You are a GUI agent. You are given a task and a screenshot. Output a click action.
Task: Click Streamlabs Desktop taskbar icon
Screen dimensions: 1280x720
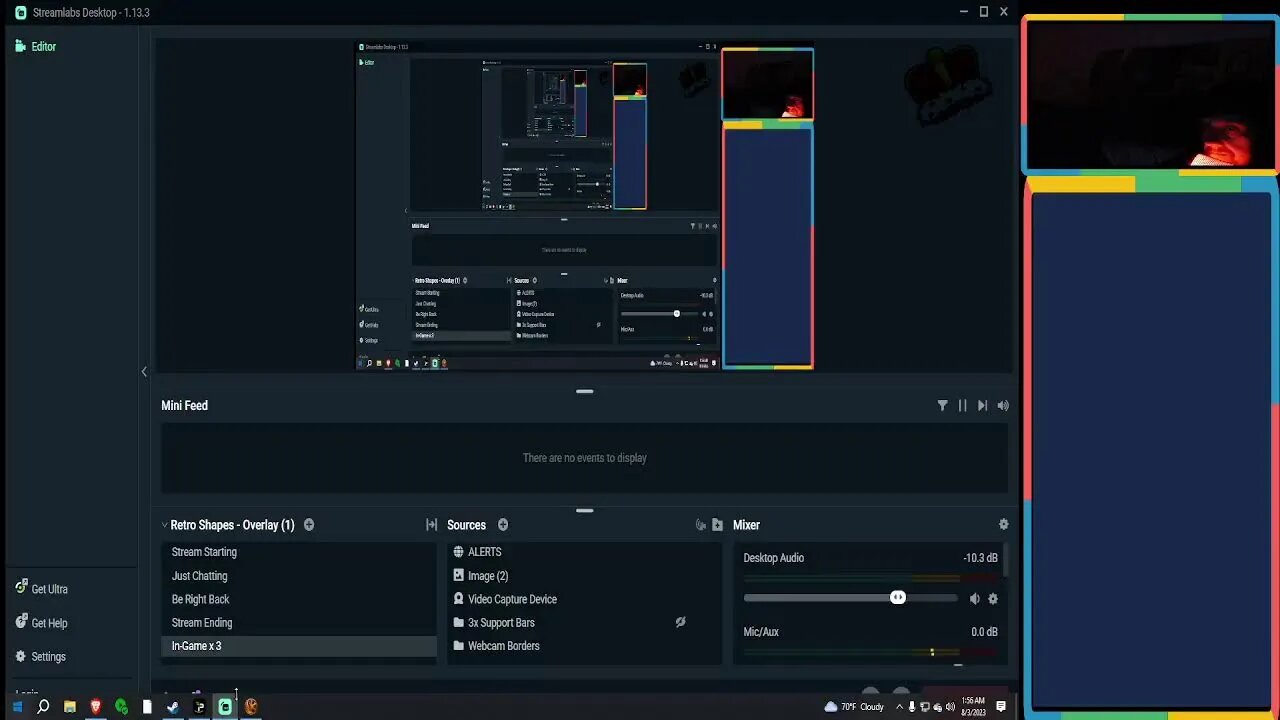click(x=225, y=707)
